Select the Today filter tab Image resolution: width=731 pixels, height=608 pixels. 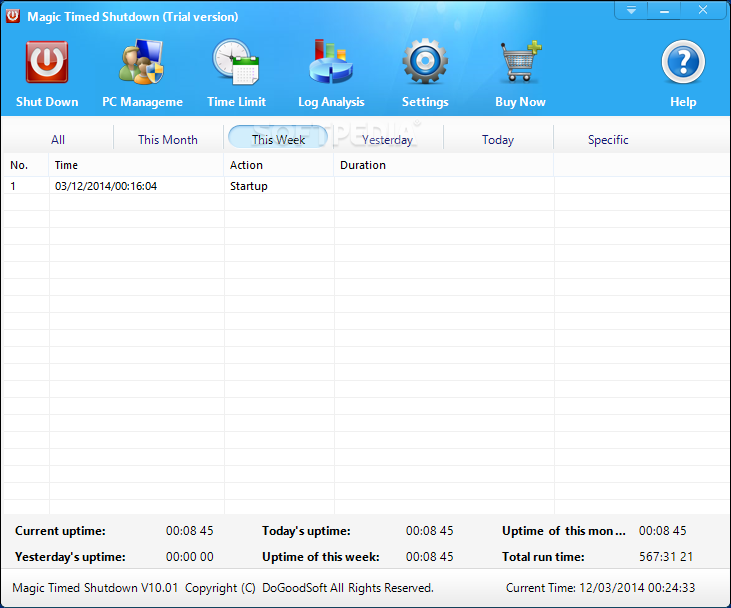(498, 139)
